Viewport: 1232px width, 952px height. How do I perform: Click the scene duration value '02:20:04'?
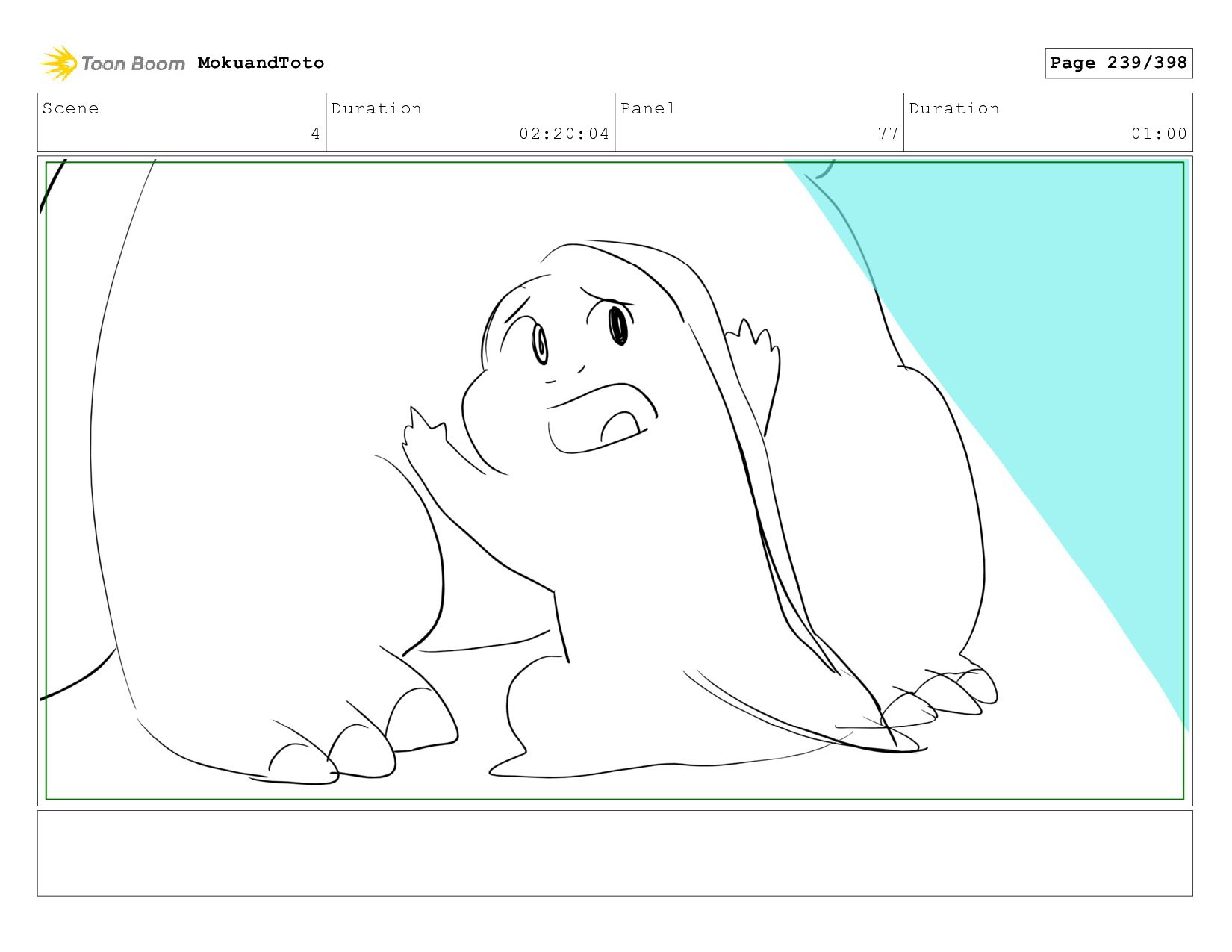coord(564,134)
